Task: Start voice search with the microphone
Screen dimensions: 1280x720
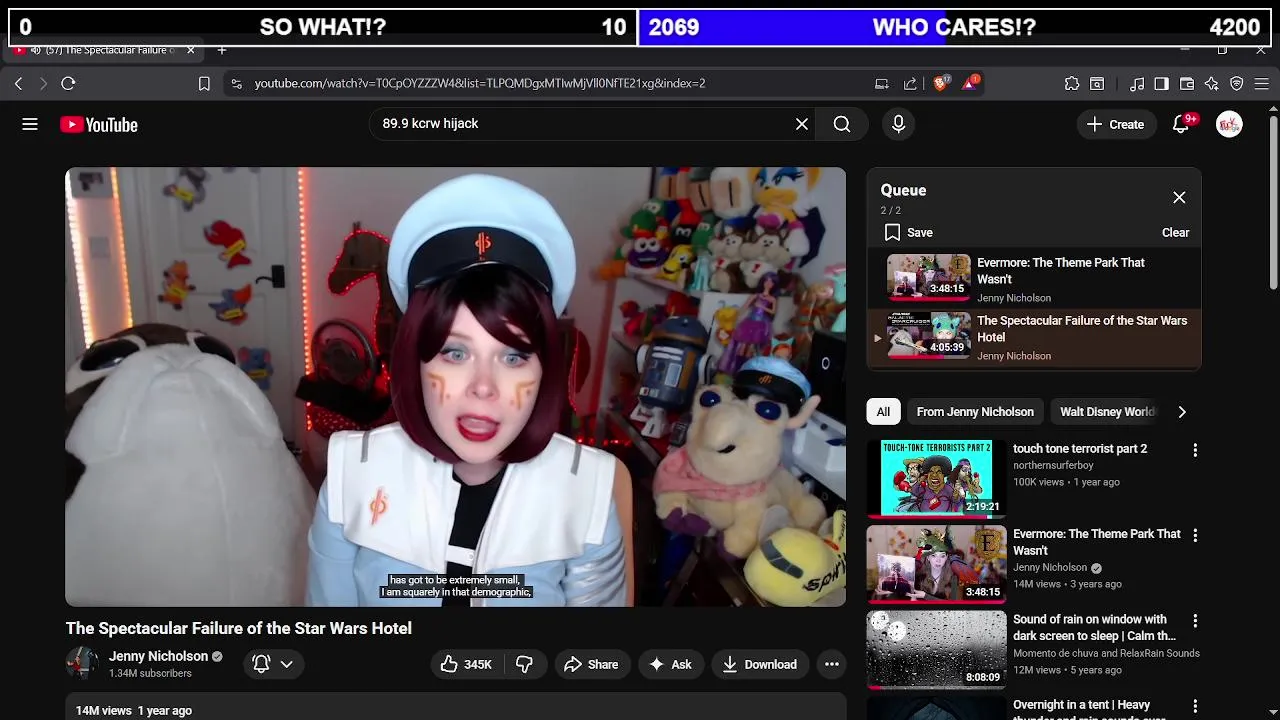Action: tap(898, 124)
